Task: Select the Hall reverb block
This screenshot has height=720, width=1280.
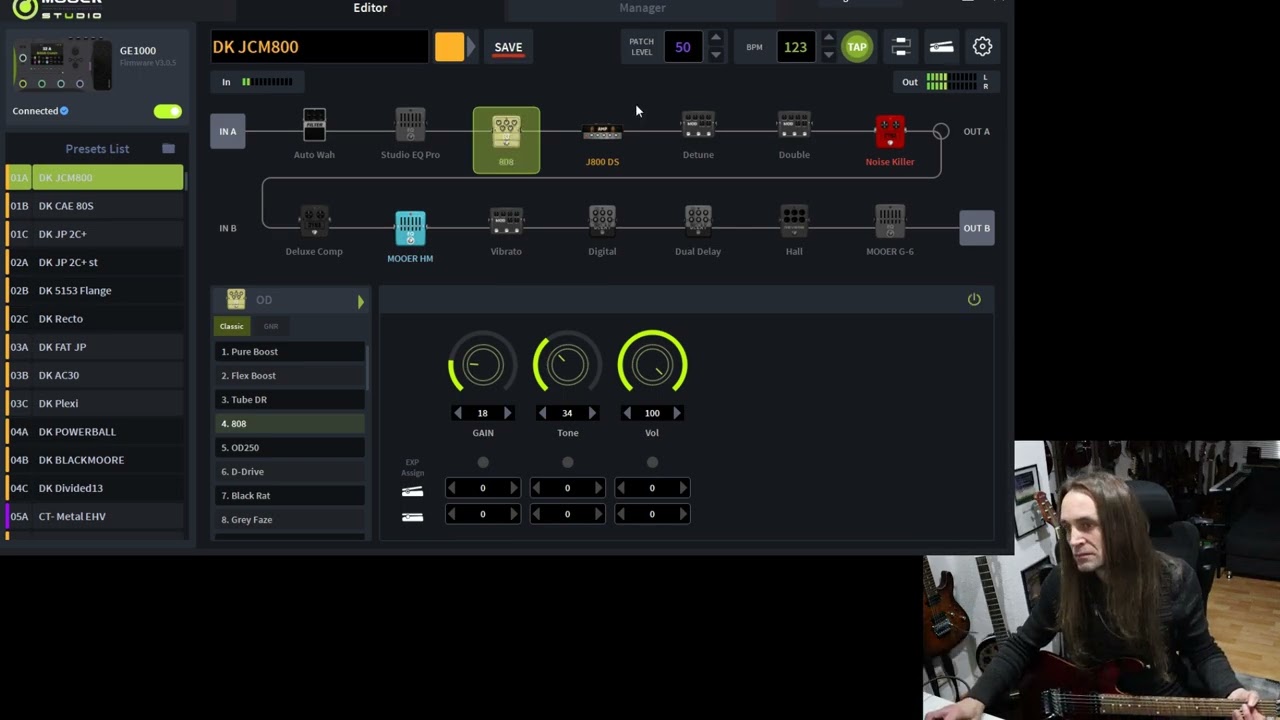Action: [x=794, y=222]
